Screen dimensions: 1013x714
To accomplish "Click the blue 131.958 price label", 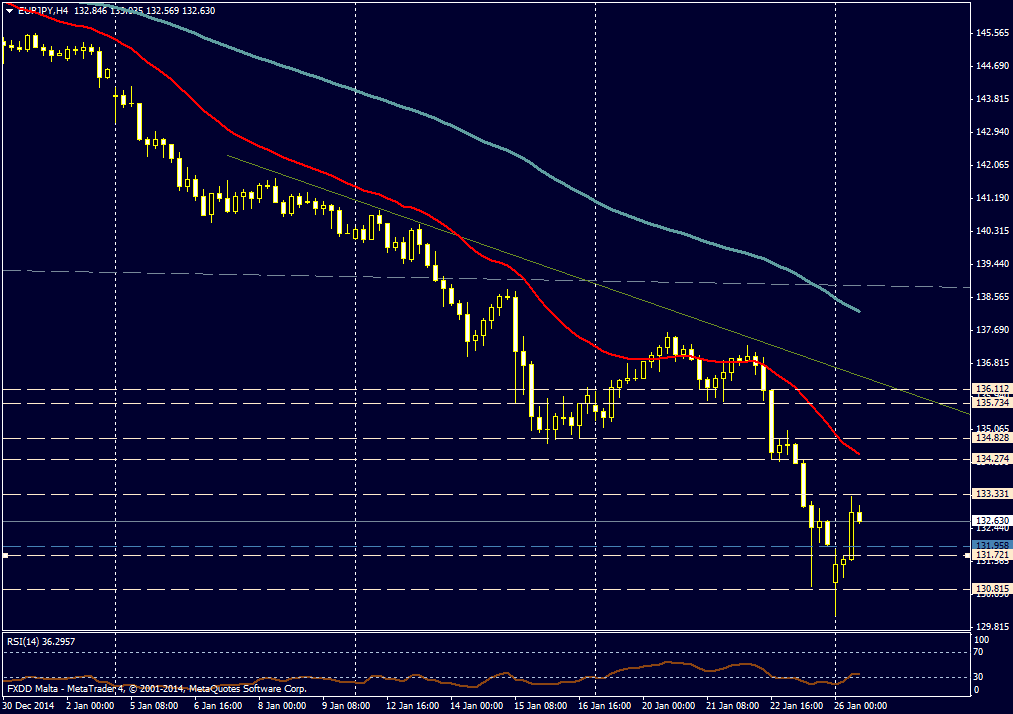I will pyautogui.click(x=989, y=545).
